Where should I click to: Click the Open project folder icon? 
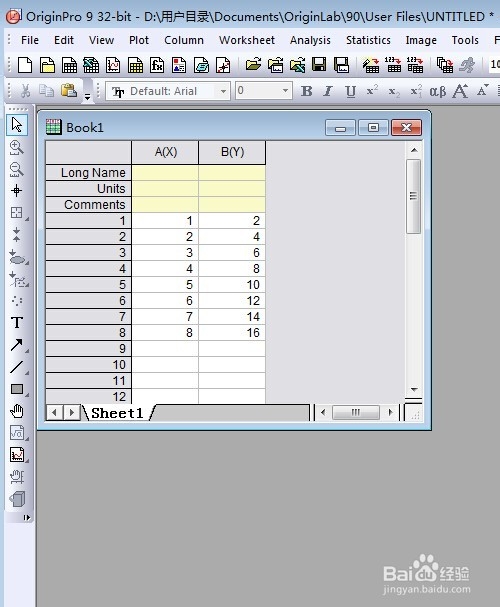coord(253,65)
